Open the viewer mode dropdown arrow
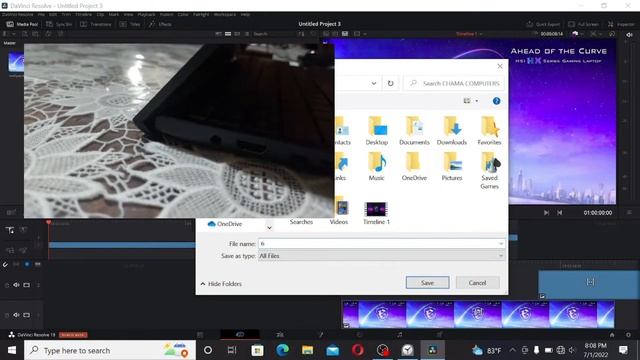 pyautogui.click(x=364, y=34)
